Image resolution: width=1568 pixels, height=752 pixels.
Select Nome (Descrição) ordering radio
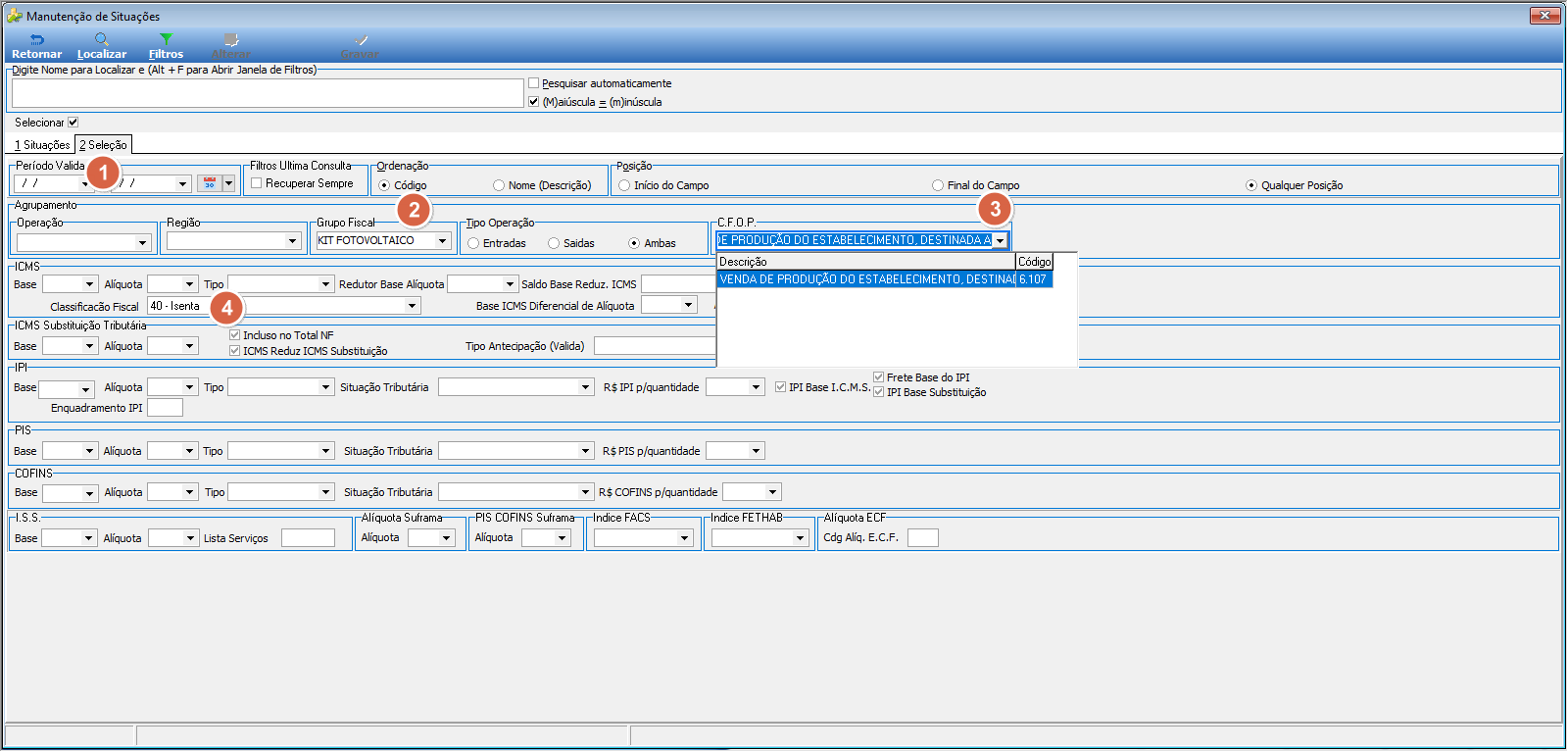click(x=499, y=185)
